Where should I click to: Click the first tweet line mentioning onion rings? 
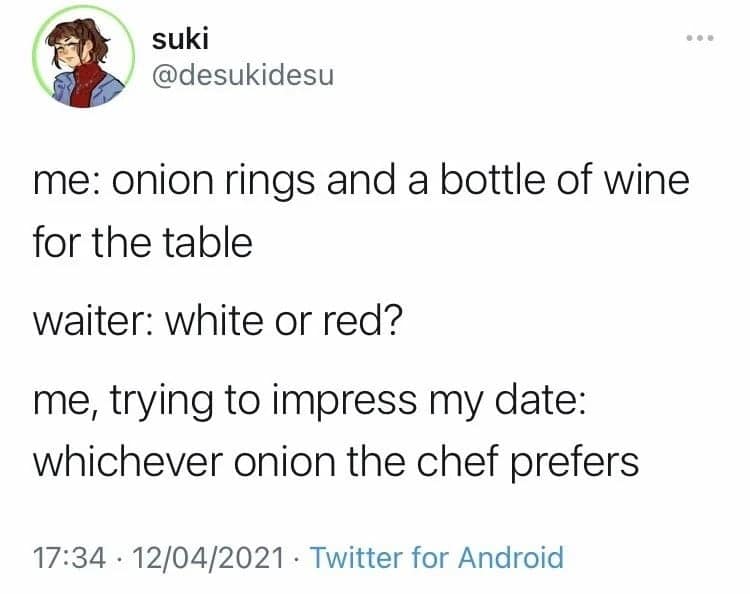point(360,184)
